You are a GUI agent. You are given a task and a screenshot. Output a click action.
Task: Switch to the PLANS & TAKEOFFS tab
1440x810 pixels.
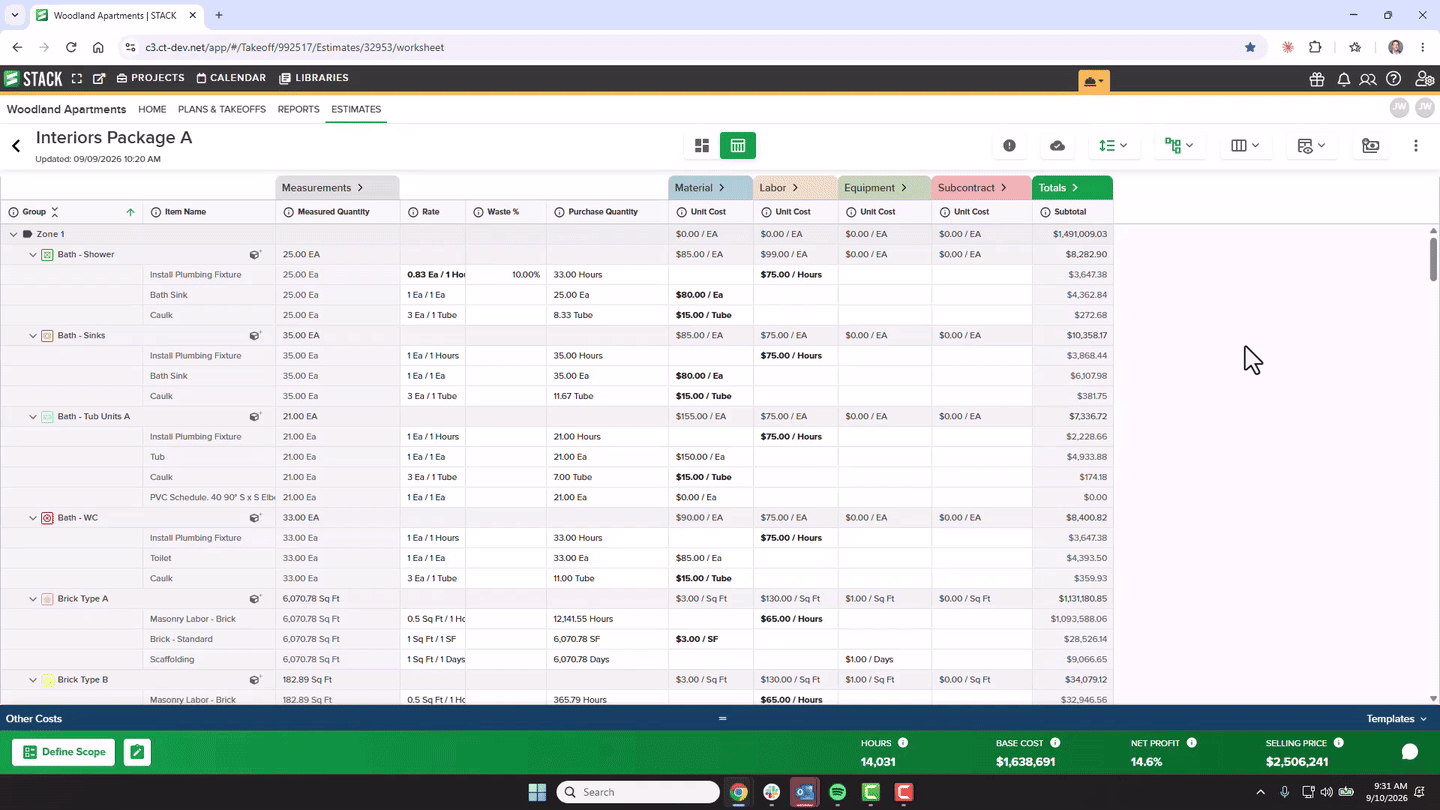[222, 109]
